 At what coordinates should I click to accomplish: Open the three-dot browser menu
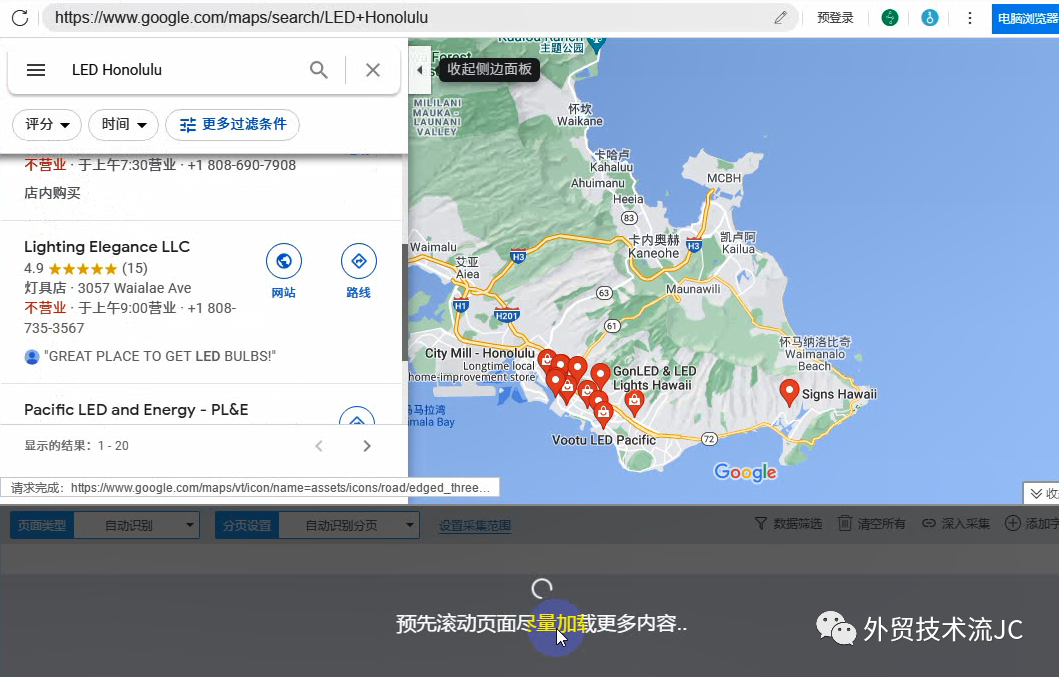(x=970, y=18)
